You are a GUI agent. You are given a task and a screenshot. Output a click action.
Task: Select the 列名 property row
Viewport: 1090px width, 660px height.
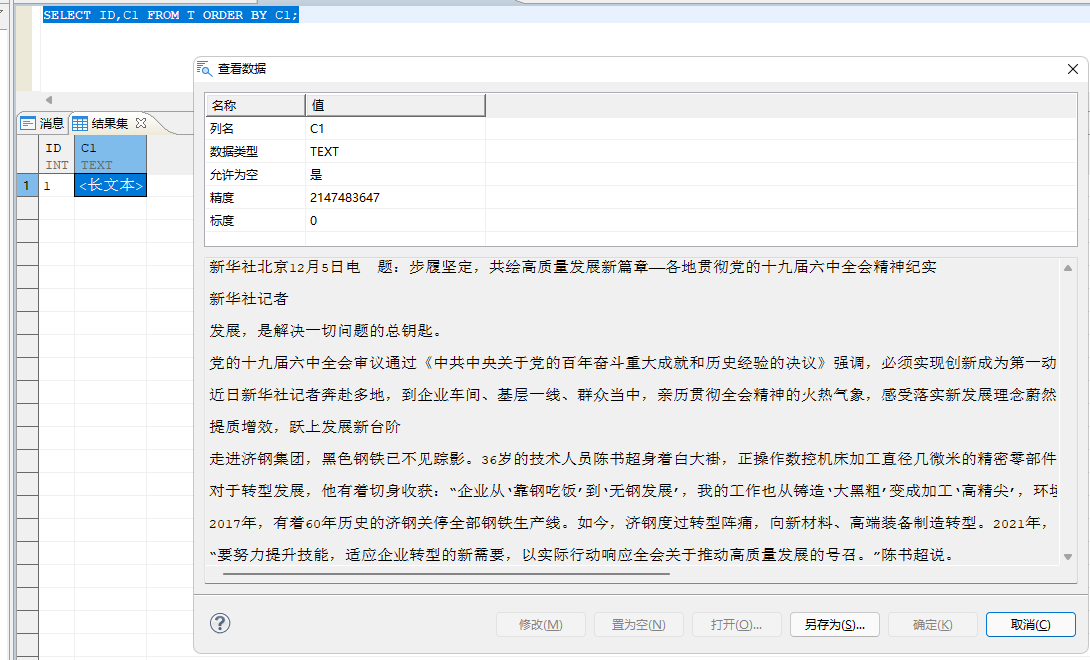pos(640,128)
